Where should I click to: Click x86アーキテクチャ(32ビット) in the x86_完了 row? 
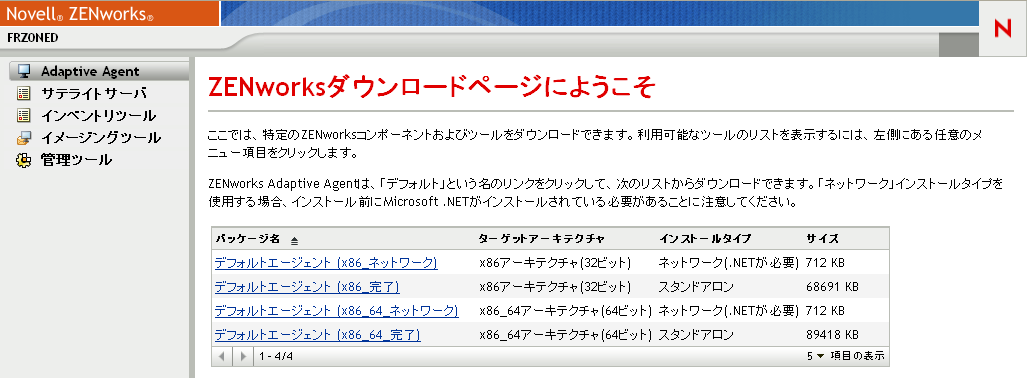(555, 287)
